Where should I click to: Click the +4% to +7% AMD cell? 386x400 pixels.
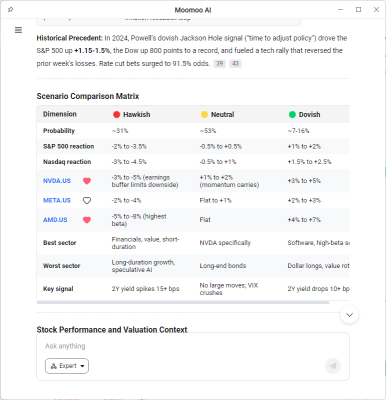pyautogui.click(x=304, y=220)
